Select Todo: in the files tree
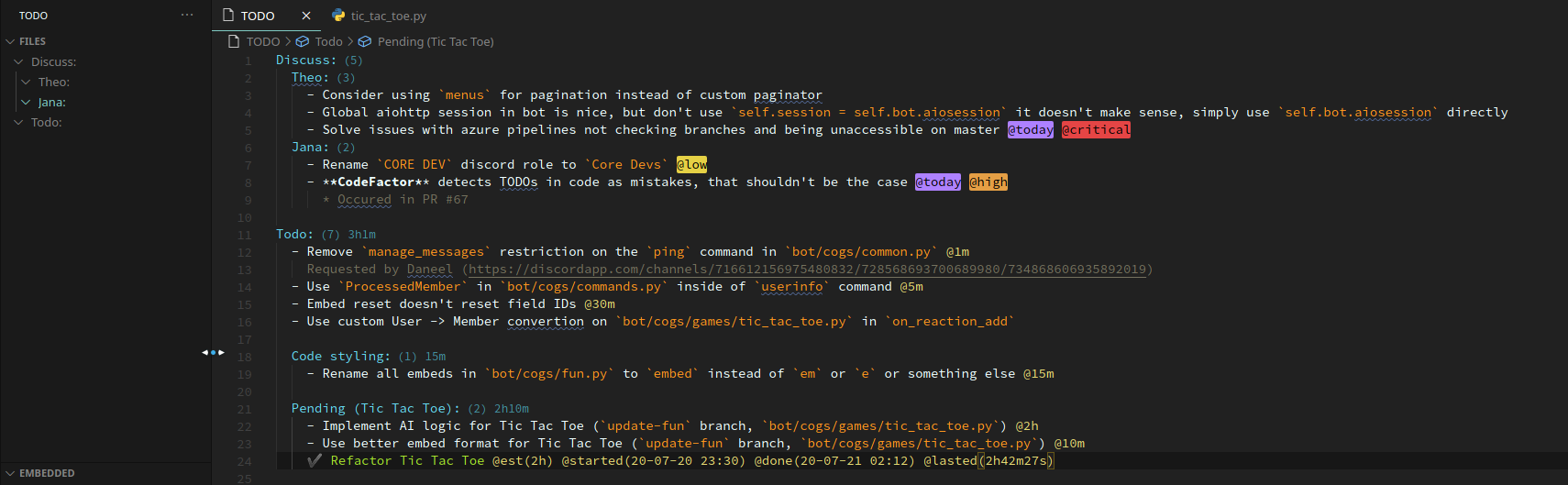The height and width of the screenshot is (485, 1568). coord(47,122)
